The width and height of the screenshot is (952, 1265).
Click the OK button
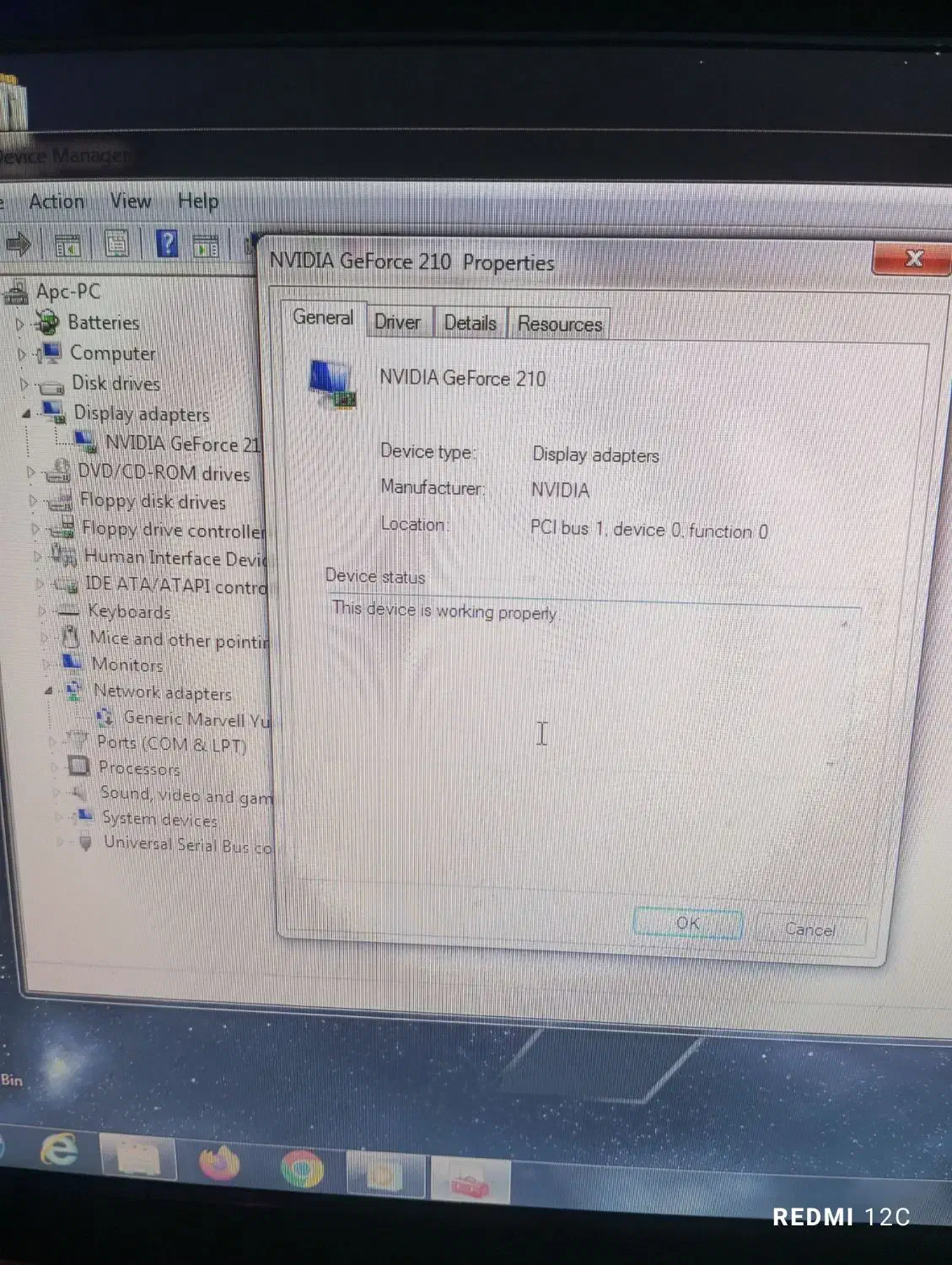click(688, 923)
